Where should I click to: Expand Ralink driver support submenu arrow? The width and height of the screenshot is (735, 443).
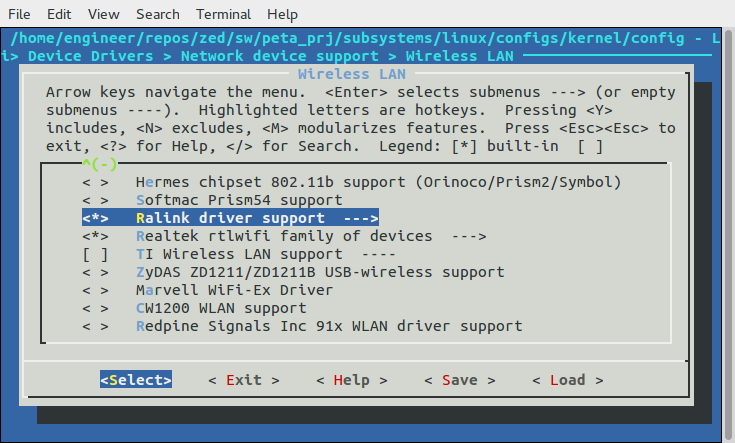click(x=361, y=218)
